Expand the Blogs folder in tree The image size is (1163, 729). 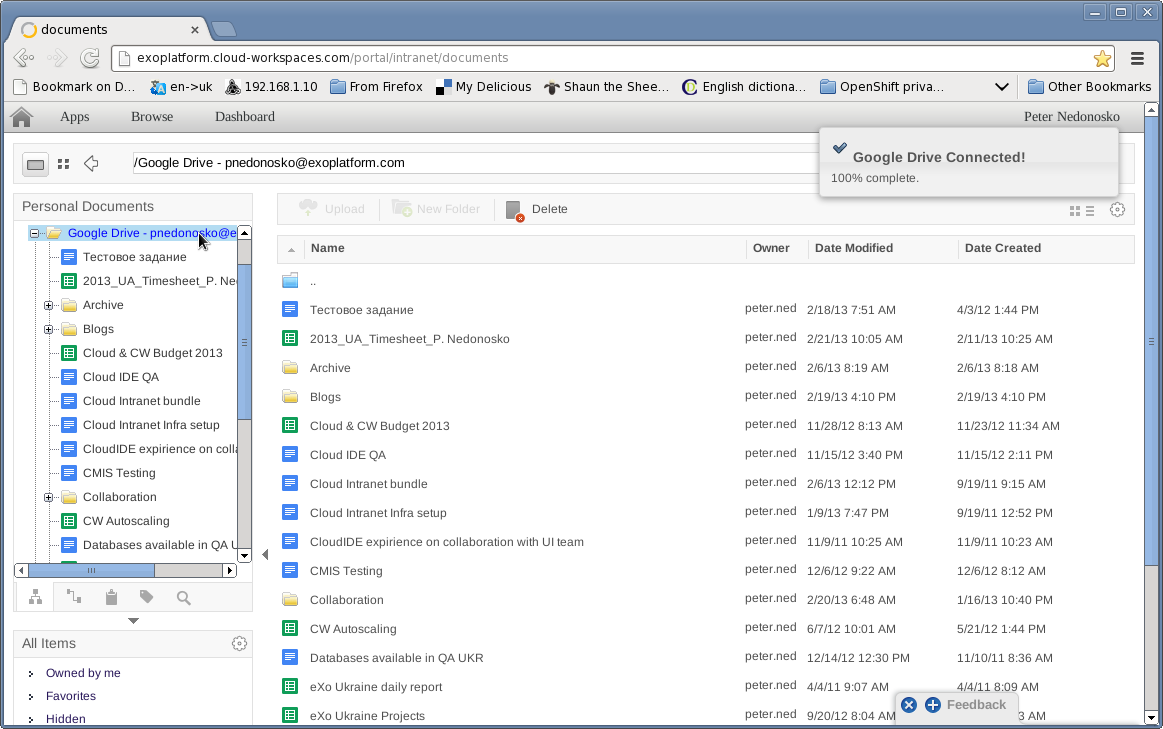tap(48, 329)
